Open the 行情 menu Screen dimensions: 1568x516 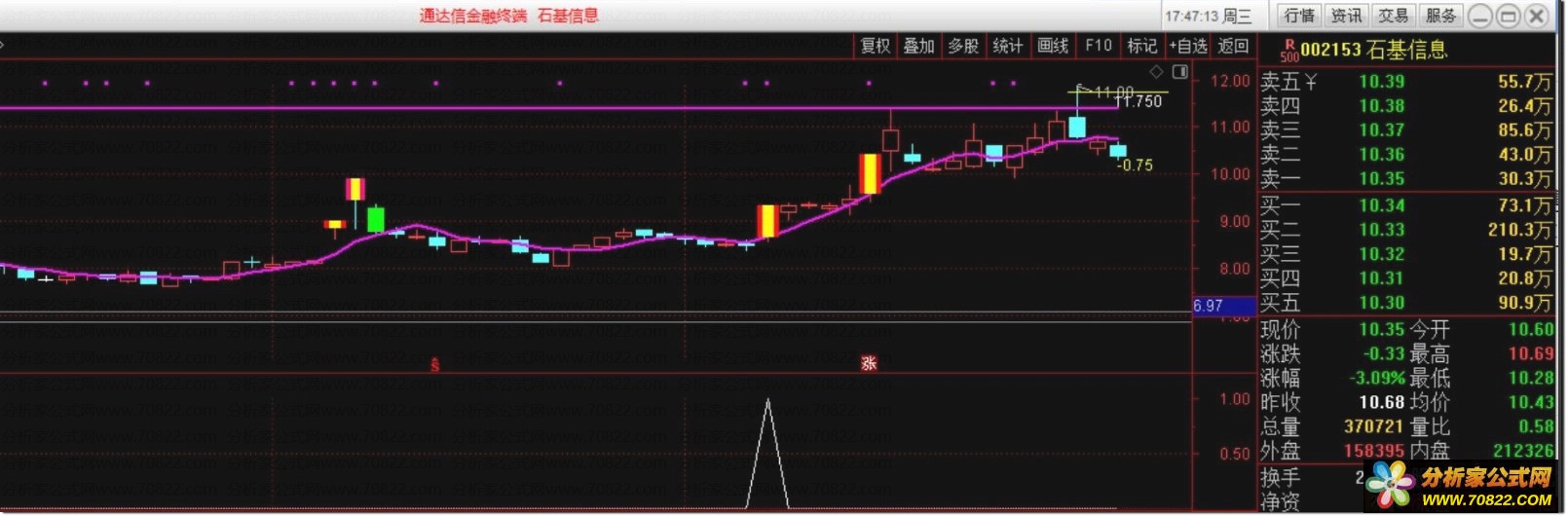(1299, 16)
